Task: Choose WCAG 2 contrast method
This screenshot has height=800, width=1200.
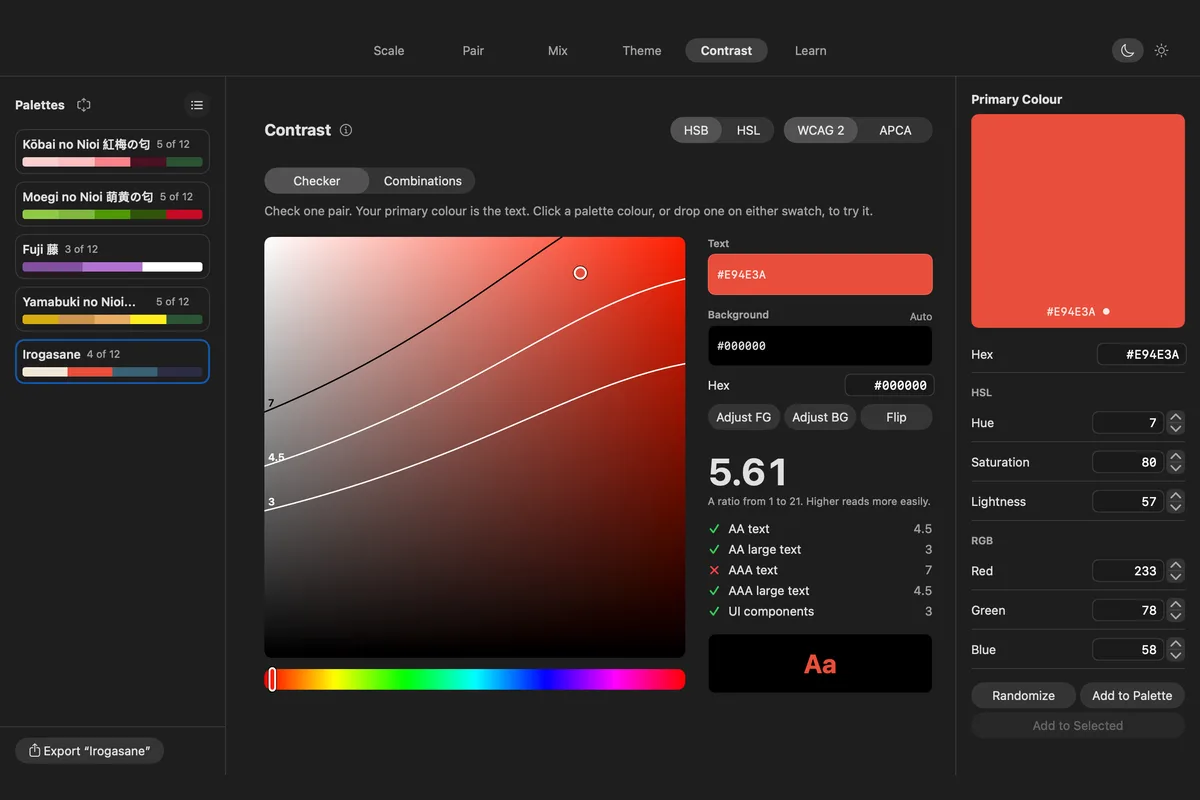Action: point(821,130)
